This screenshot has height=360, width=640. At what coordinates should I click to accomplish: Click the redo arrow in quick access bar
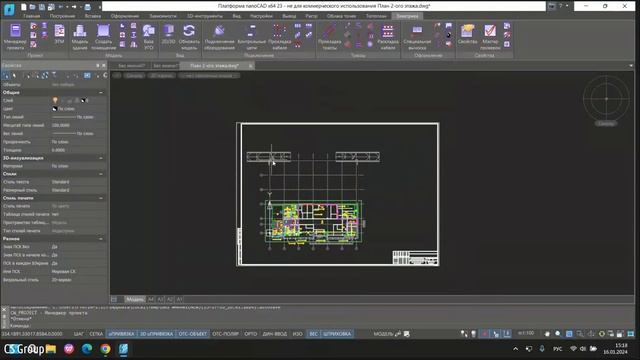click(x=74, y=7)
